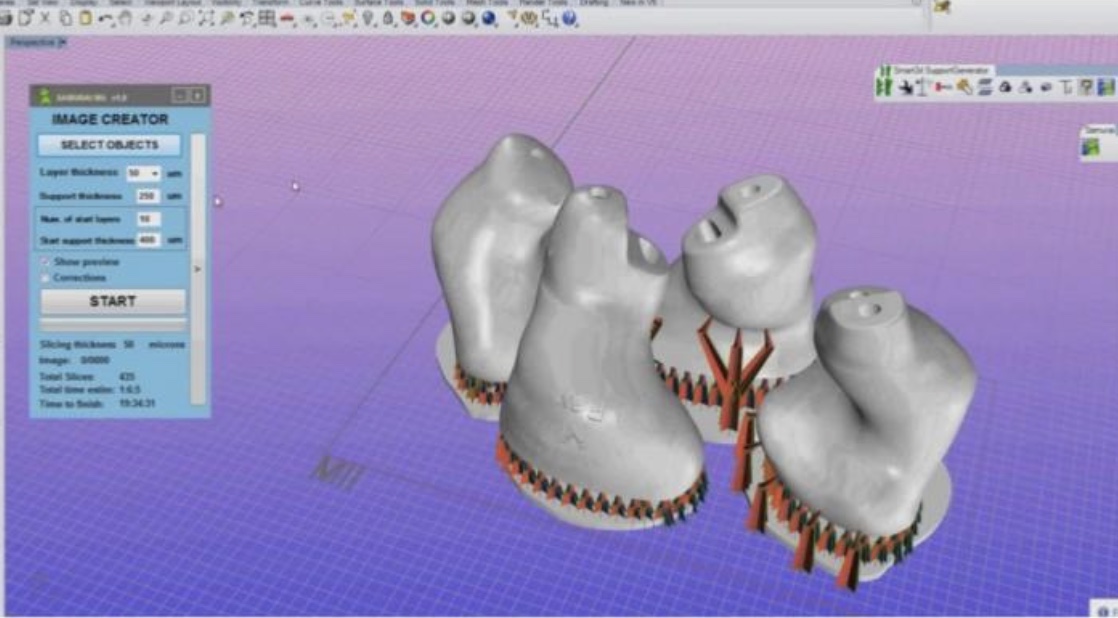The image size is (1118, 618).
Task: Click the Help icon ending main toolbar
Action: point(569,20)
